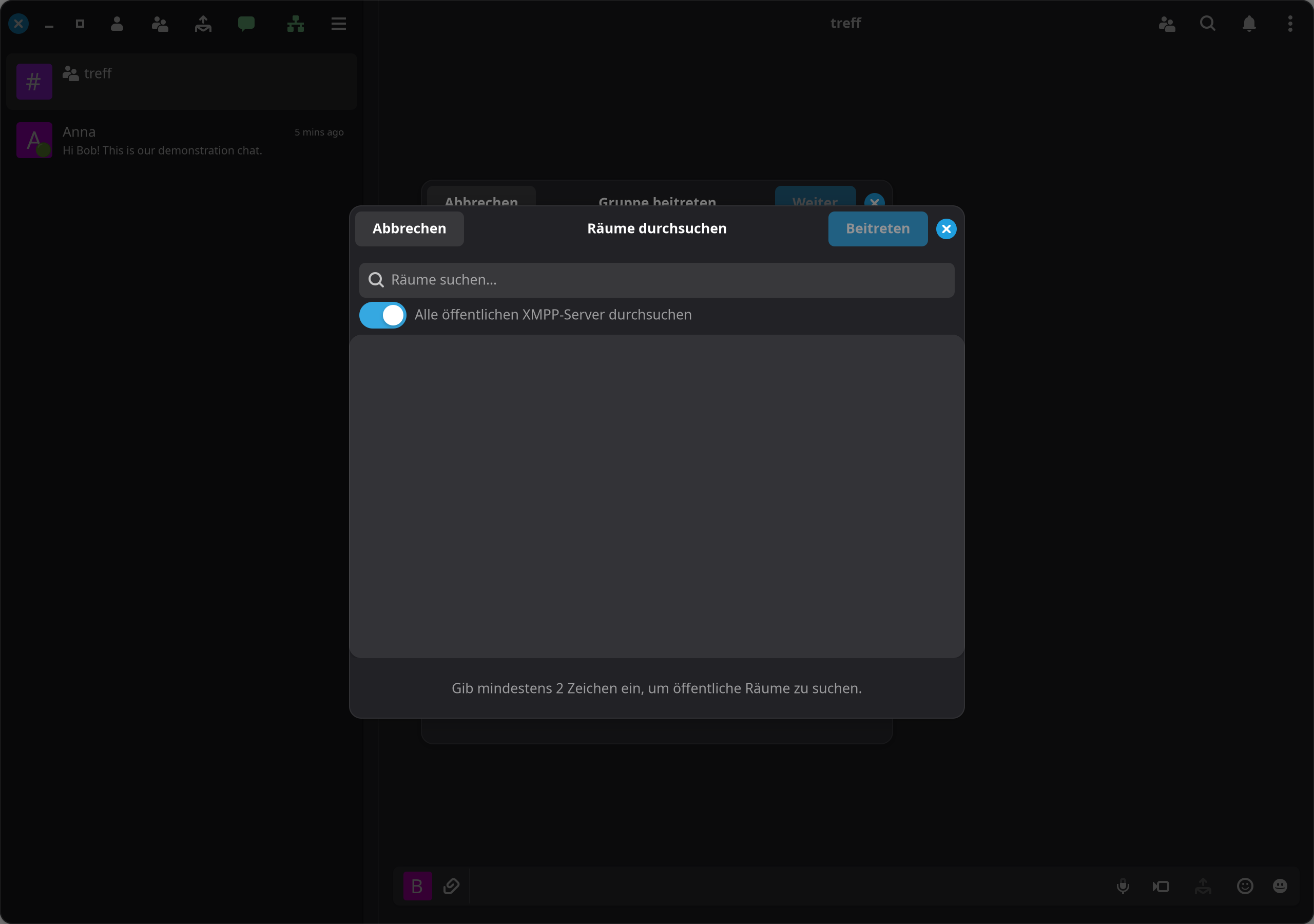Open the filled face sticker icon
Viewport: 1314px width, 924px height.
[x=1280, y=886]
